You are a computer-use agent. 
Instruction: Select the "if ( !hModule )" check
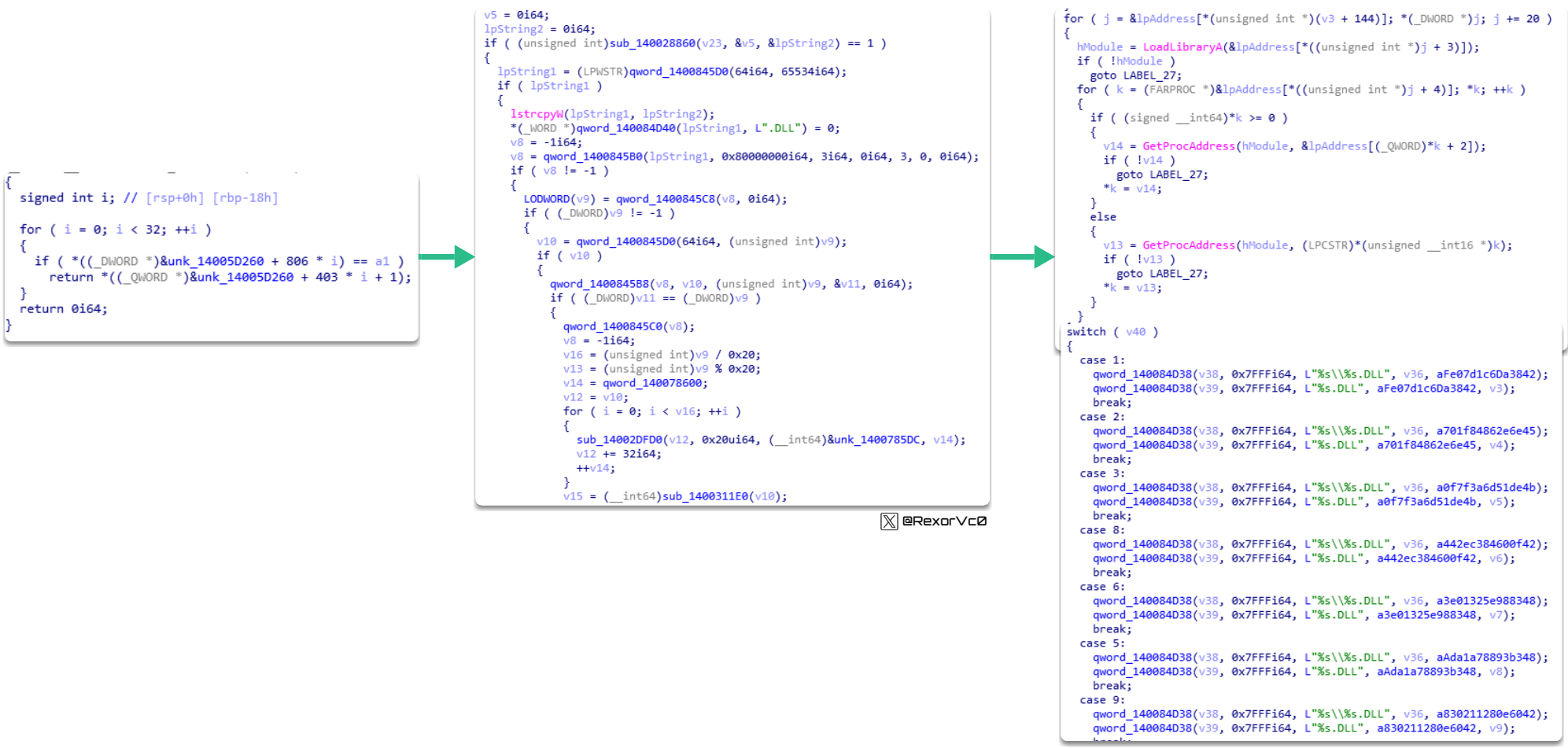click(x=1127, y=61)
